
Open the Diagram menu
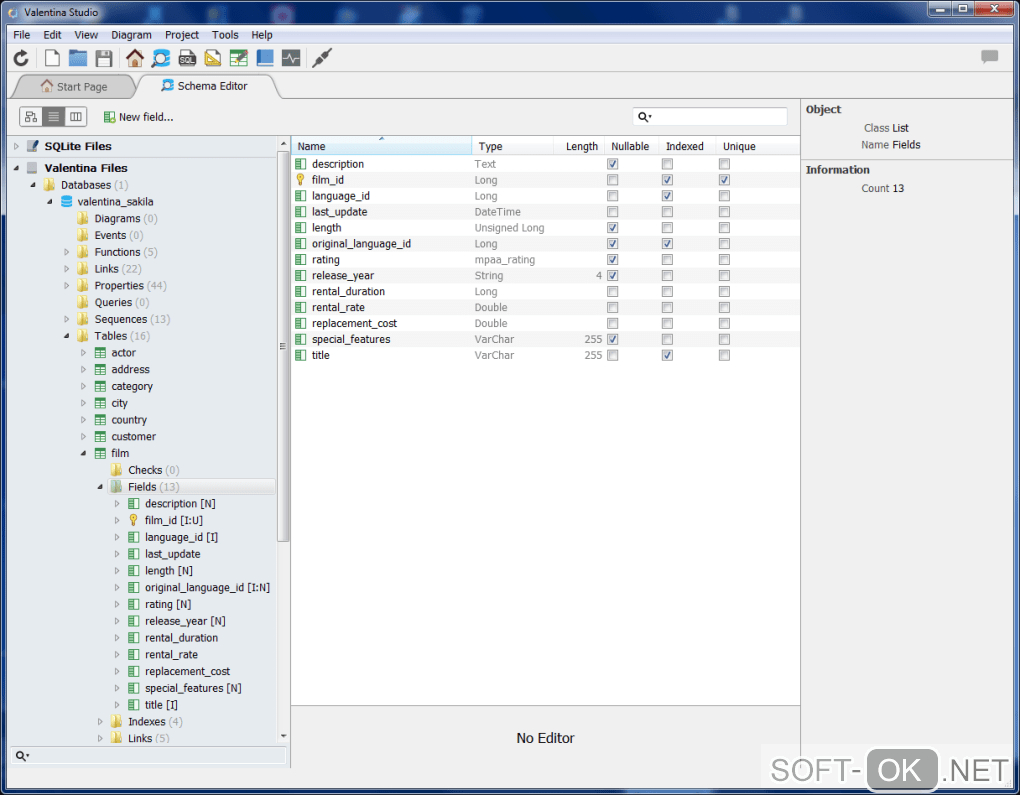pos(131,34)
